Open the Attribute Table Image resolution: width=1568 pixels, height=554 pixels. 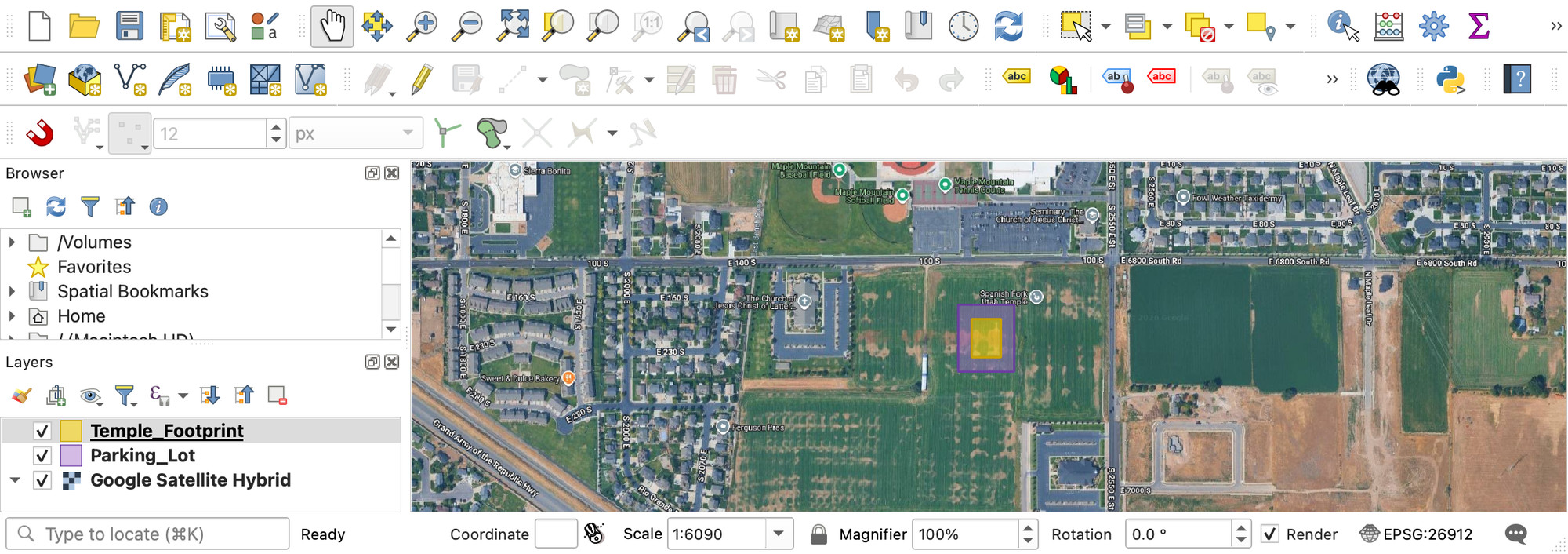pyautogui.click(x=1388, y=26)
